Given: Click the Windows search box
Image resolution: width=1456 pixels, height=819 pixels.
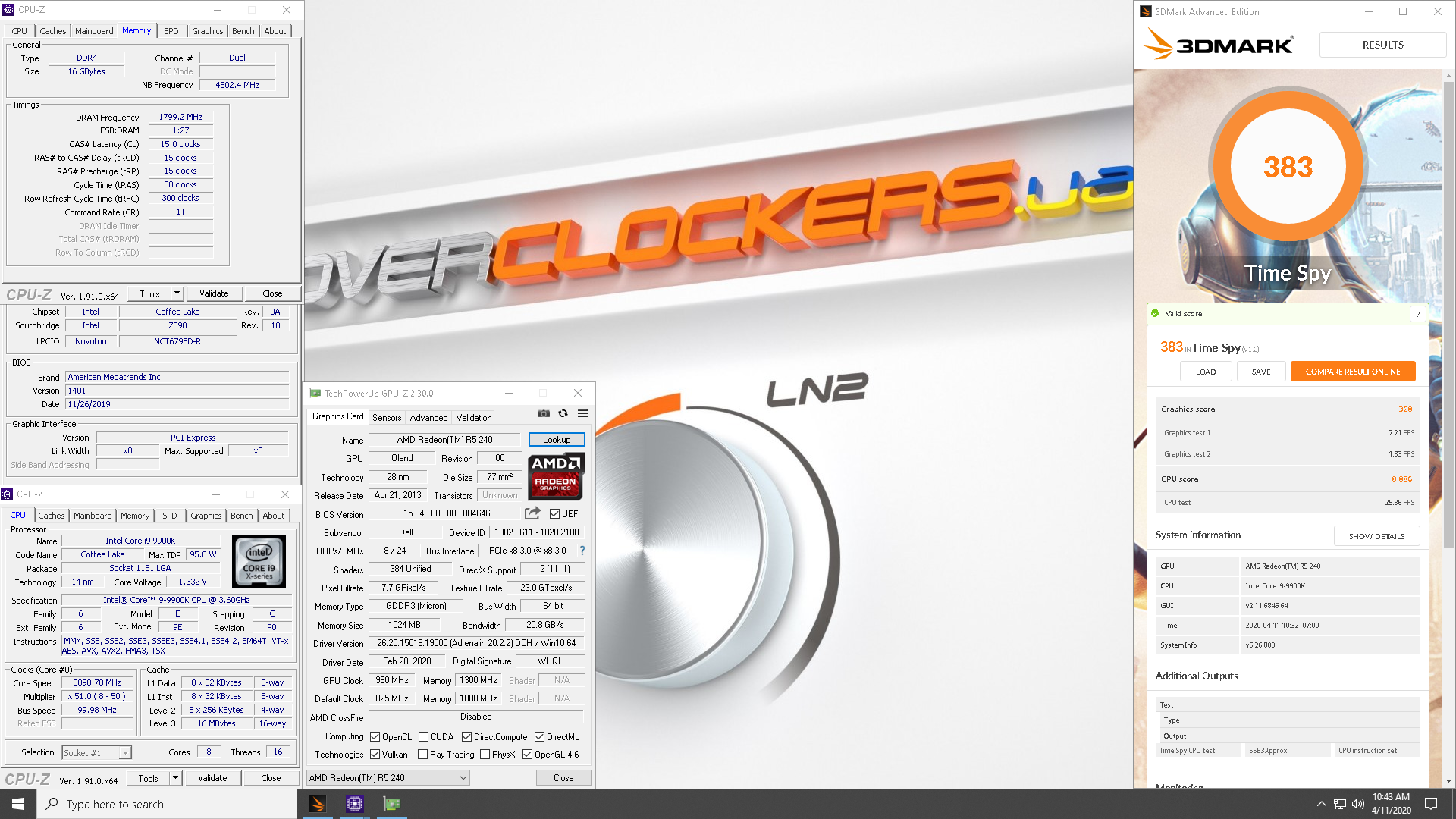Looking at the screenshot, I should click(167, 804).
